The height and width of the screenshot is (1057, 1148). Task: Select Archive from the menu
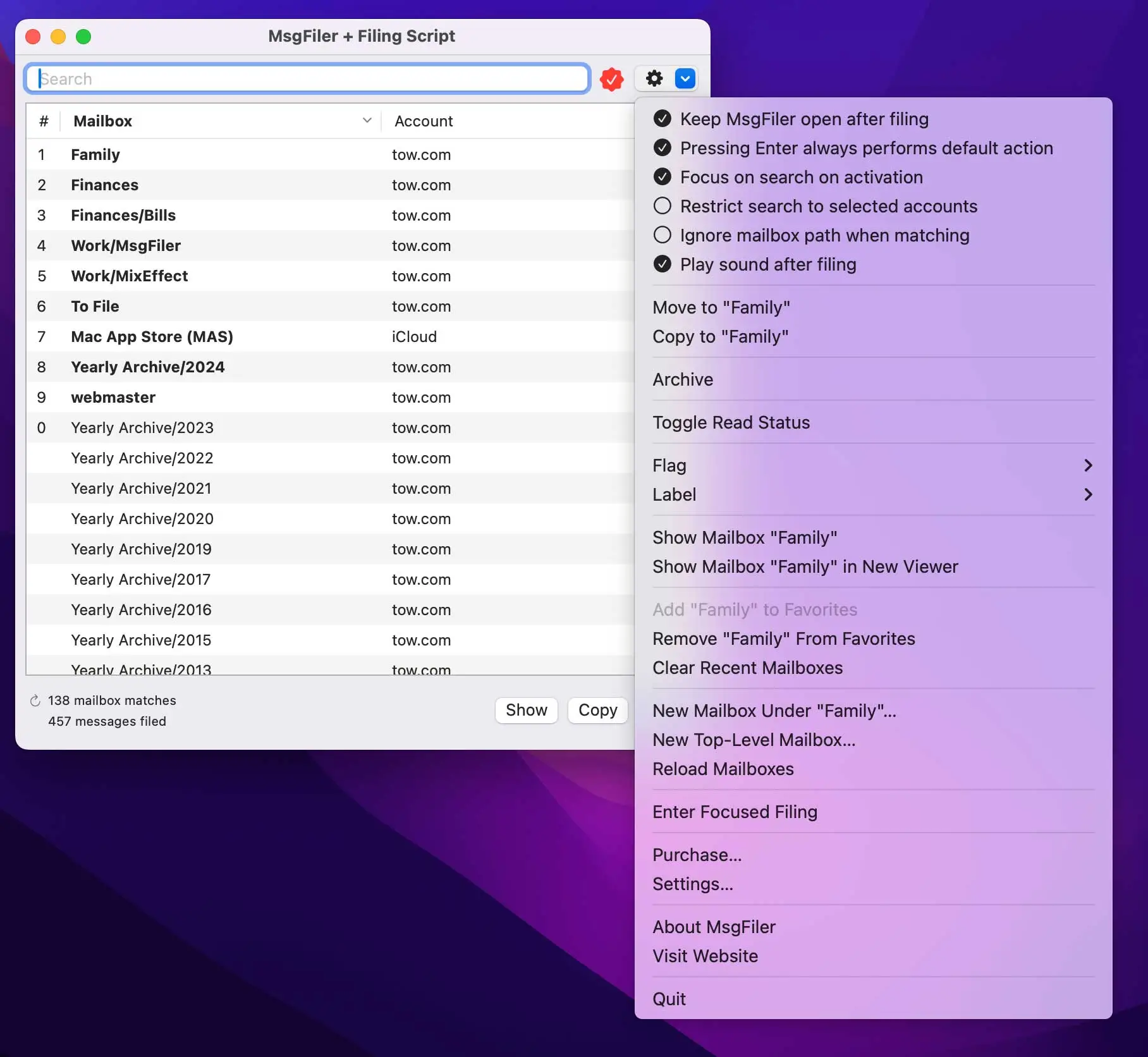pyautogui.click(x=683, y=379)
